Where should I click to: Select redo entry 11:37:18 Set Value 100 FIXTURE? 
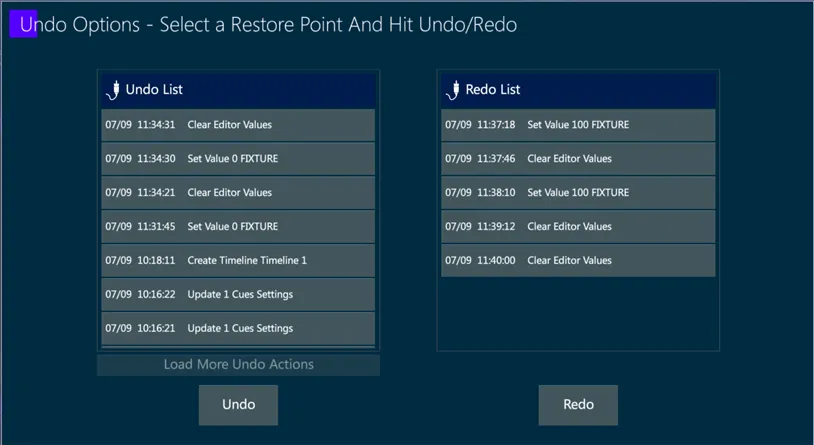578,125
